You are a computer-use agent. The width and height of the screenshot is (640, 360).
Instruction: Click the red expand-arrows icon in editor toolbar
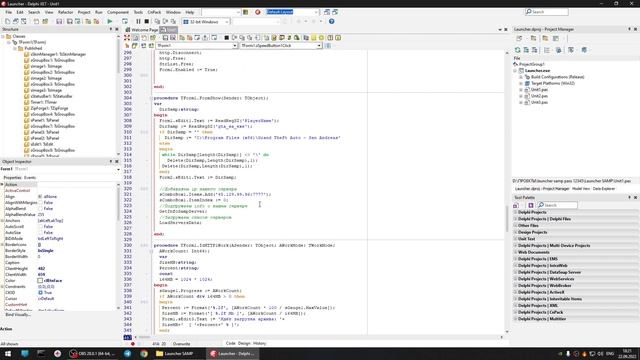point(127,38)
